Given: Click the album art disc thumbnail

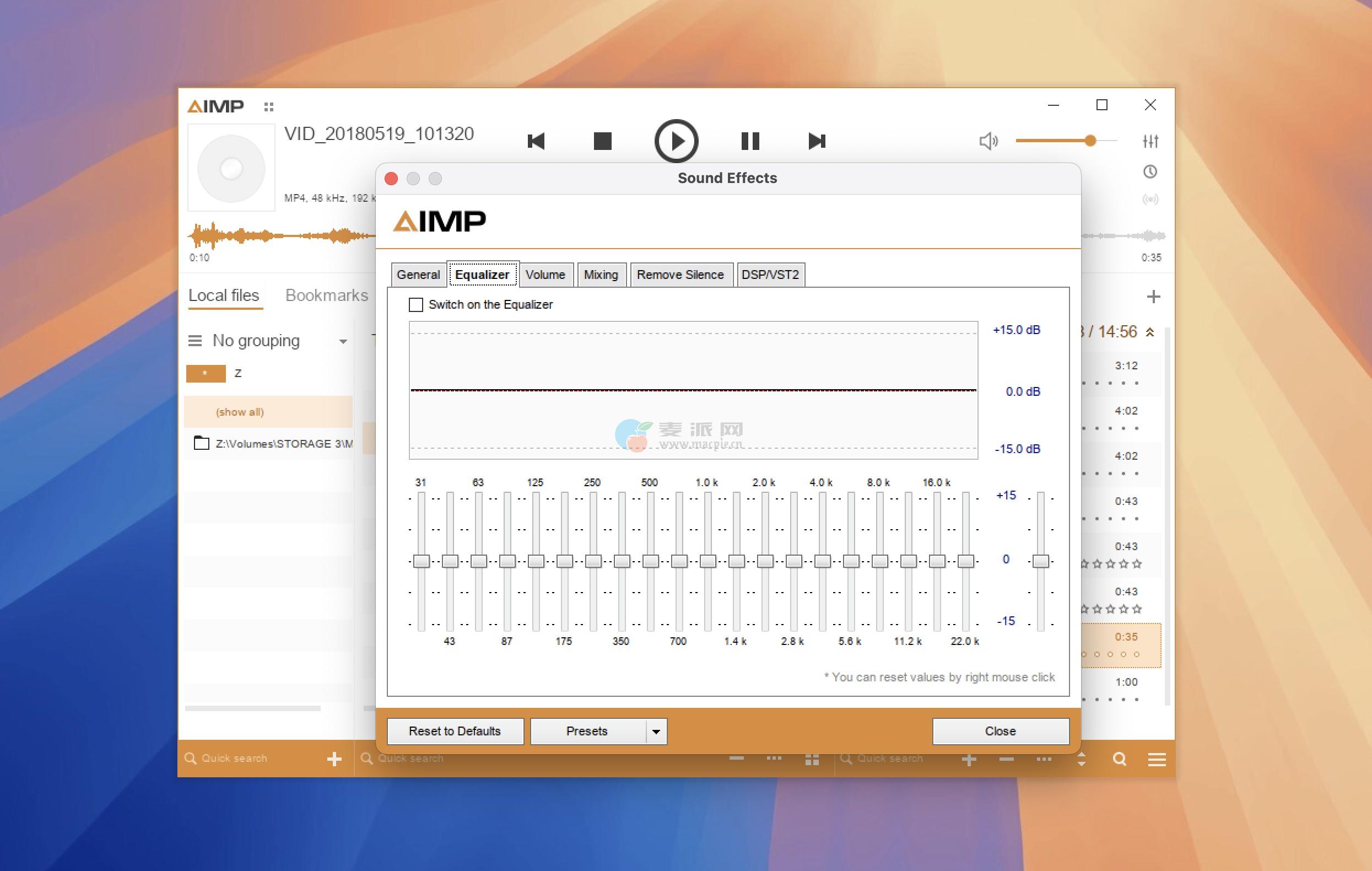Looking at the screenshot, I should 231,168.
